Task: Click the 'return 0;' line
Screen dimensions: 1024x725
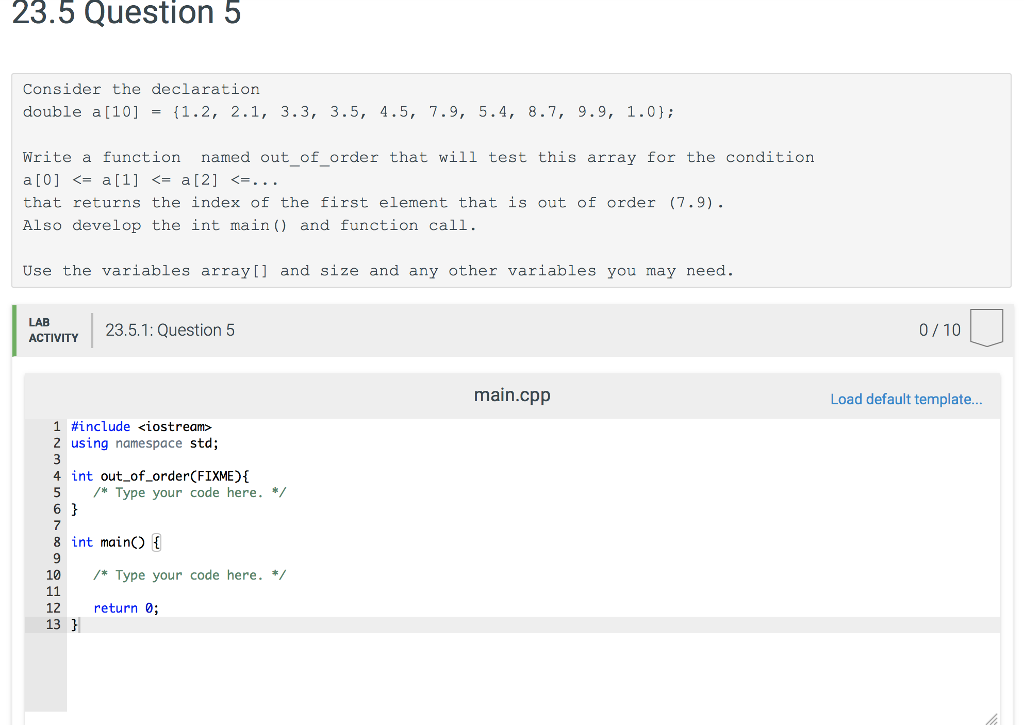Action: coord(126,608)
